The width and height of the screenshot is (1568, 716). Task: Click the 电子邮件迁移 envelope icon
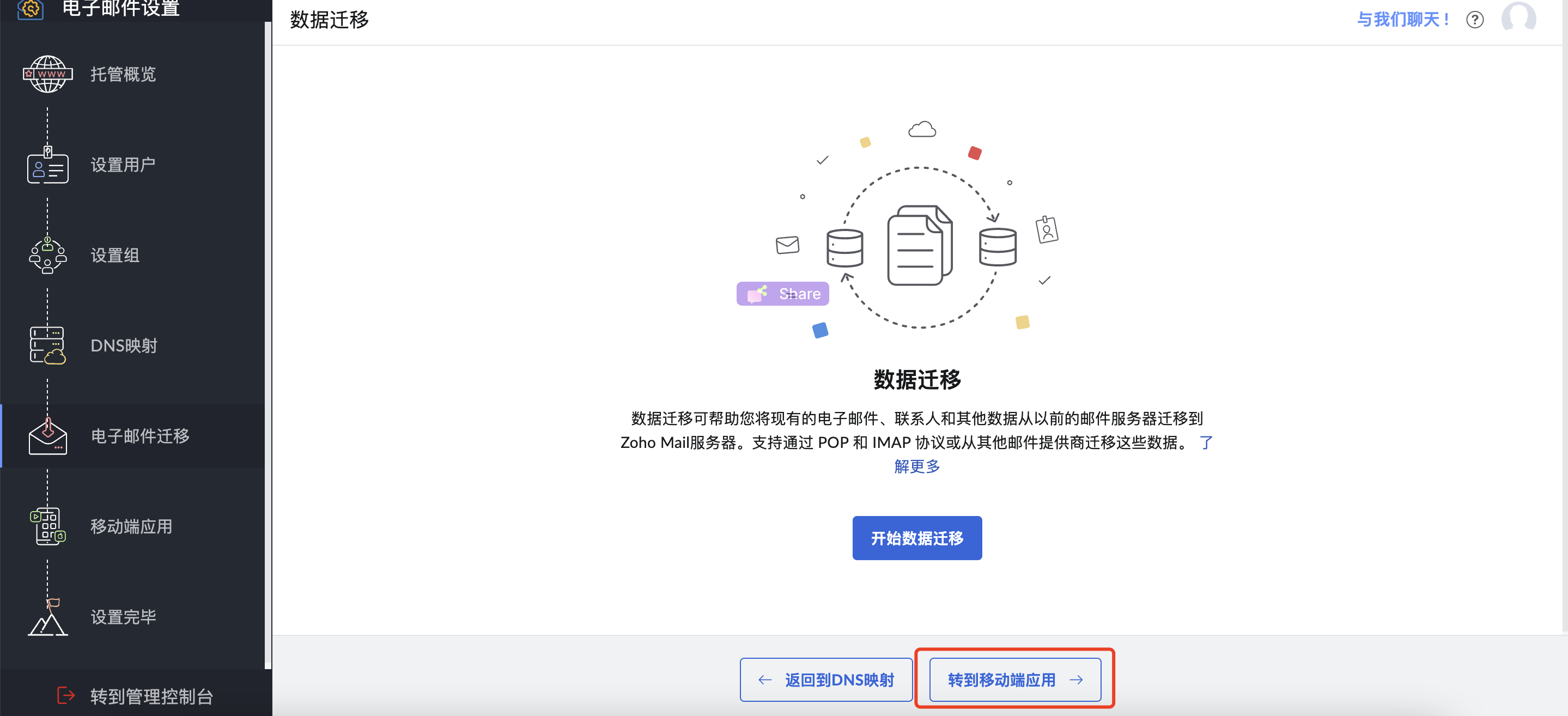click(47, 436)
